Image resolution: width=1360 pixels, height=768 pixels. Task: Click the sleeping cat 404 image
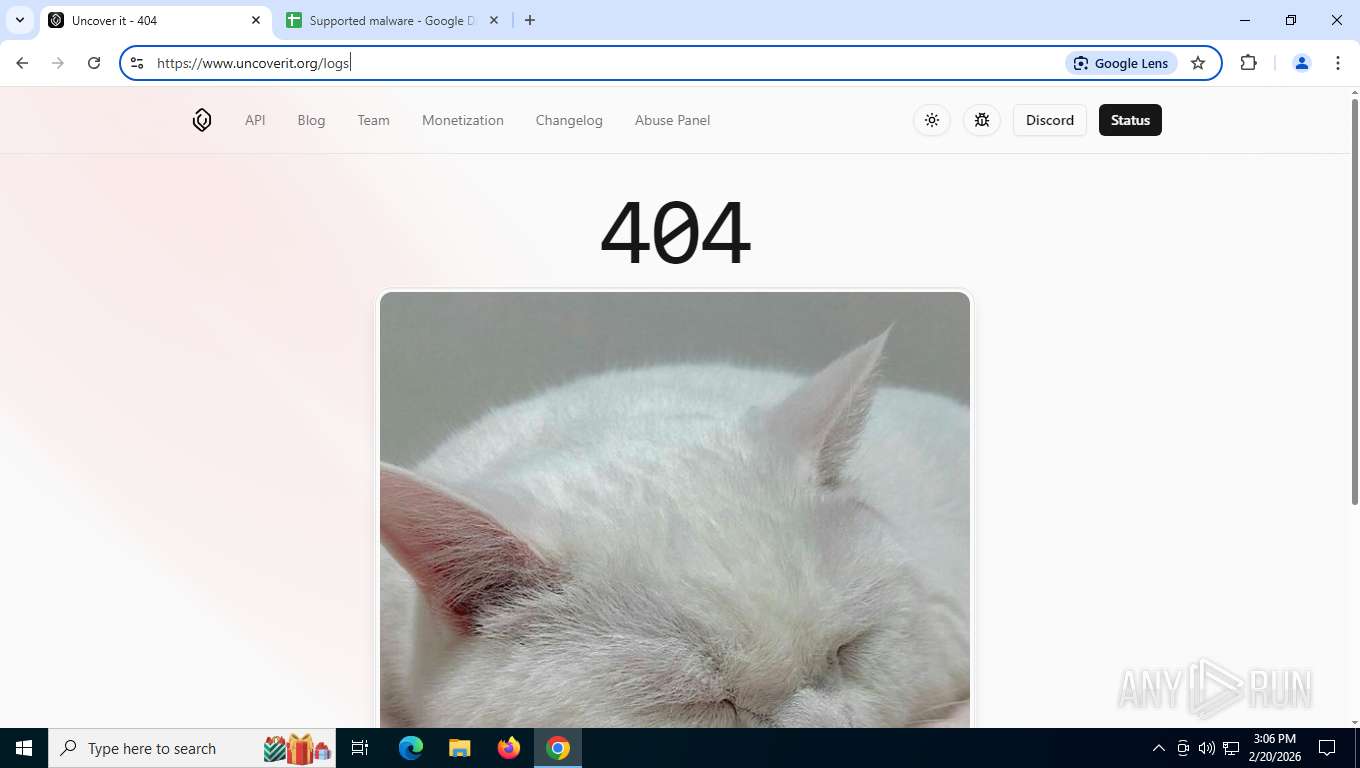click(675, 509)
